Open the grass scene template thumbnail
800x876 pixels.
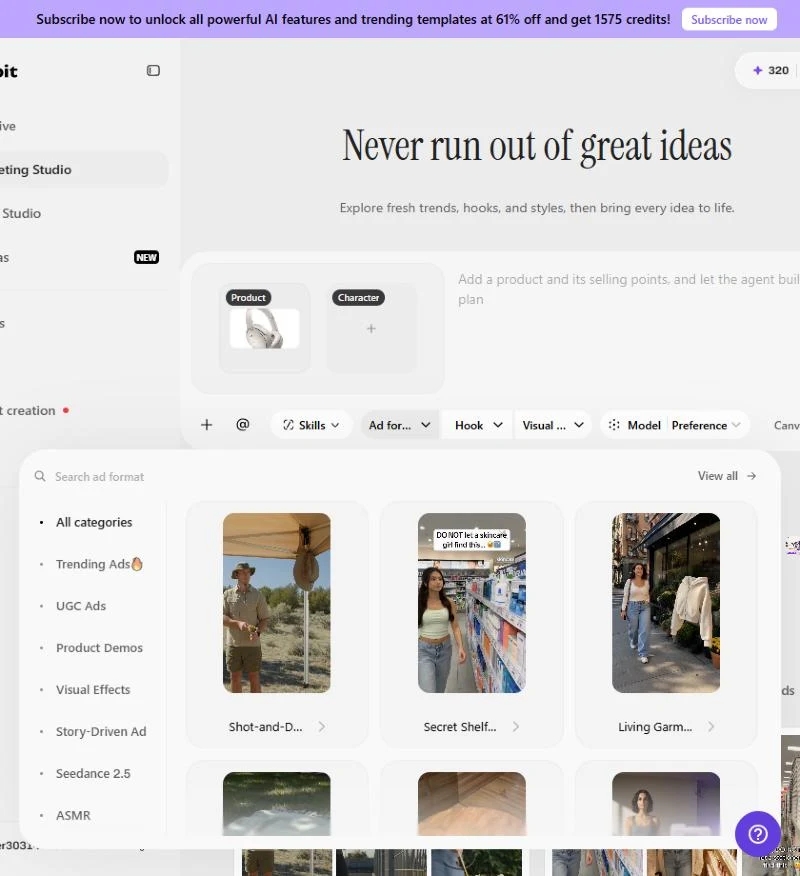(277, 804)
